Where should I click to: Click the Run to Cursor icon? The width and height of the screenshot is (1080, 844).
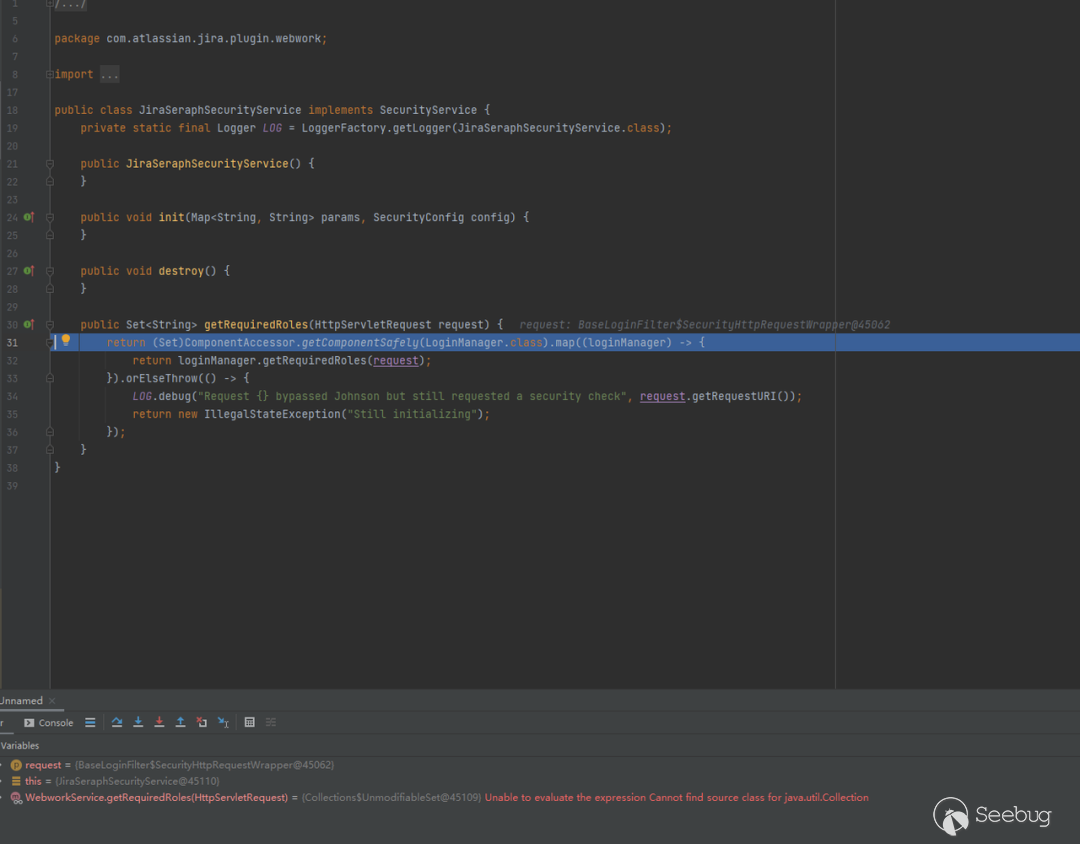[x=223, y=722]
